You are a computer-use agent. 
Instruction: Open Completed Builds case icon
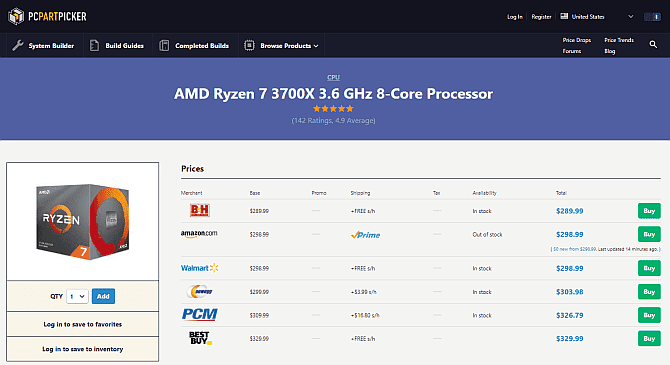[x=164, y=45]
